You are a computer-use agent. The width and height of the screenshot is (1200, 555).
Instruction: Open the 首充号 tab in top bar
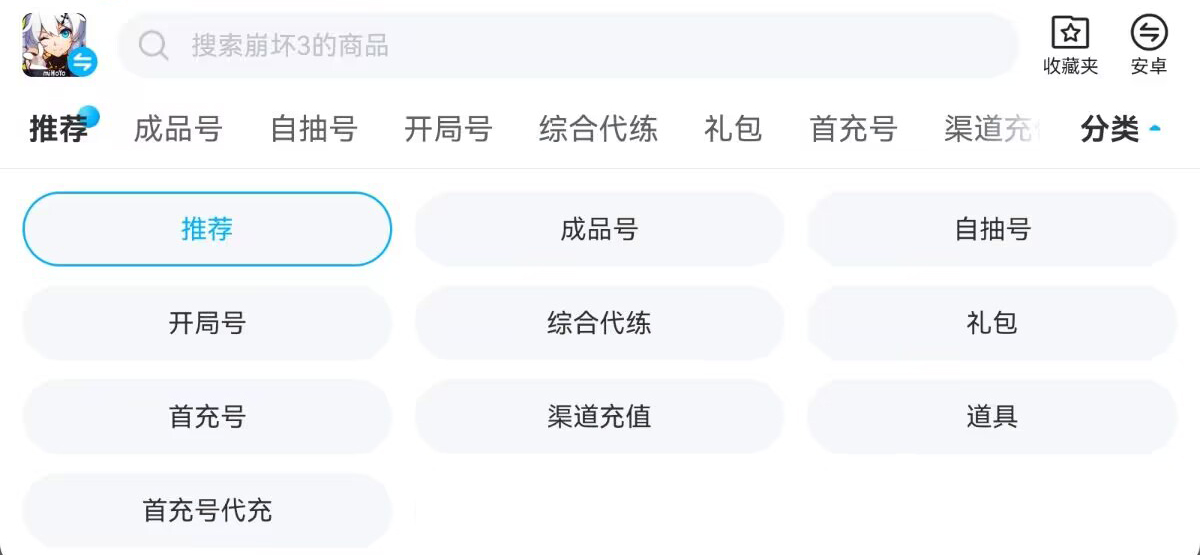[x=853, y=129]
